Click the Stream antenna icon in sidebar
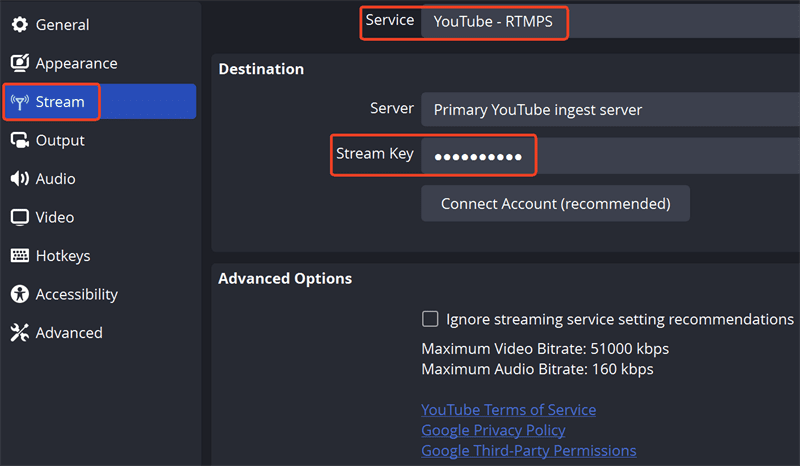 pyautogui.click(x=20, y=102)
